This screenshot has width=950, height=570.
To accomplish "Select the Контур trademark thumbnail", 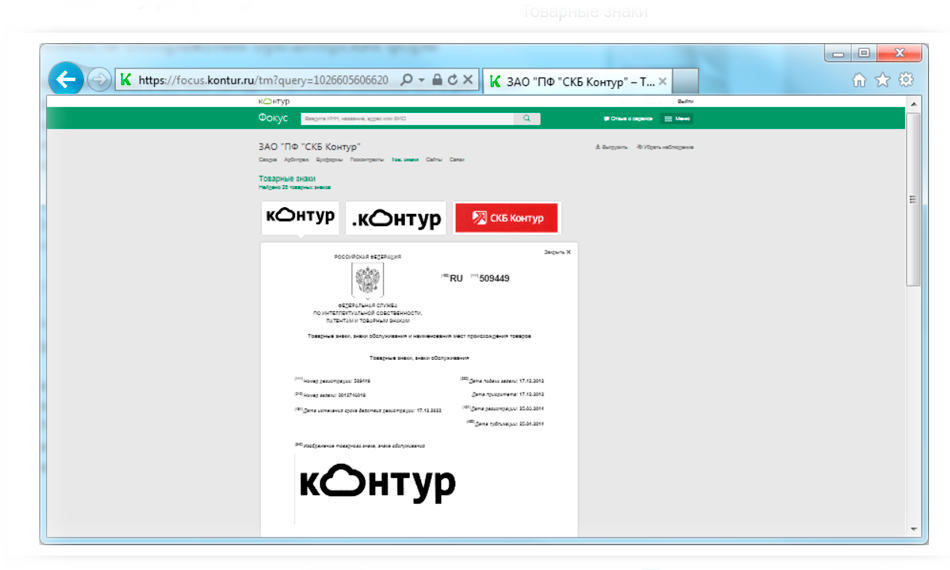I will pyautogui.click(x=300, y=217).
